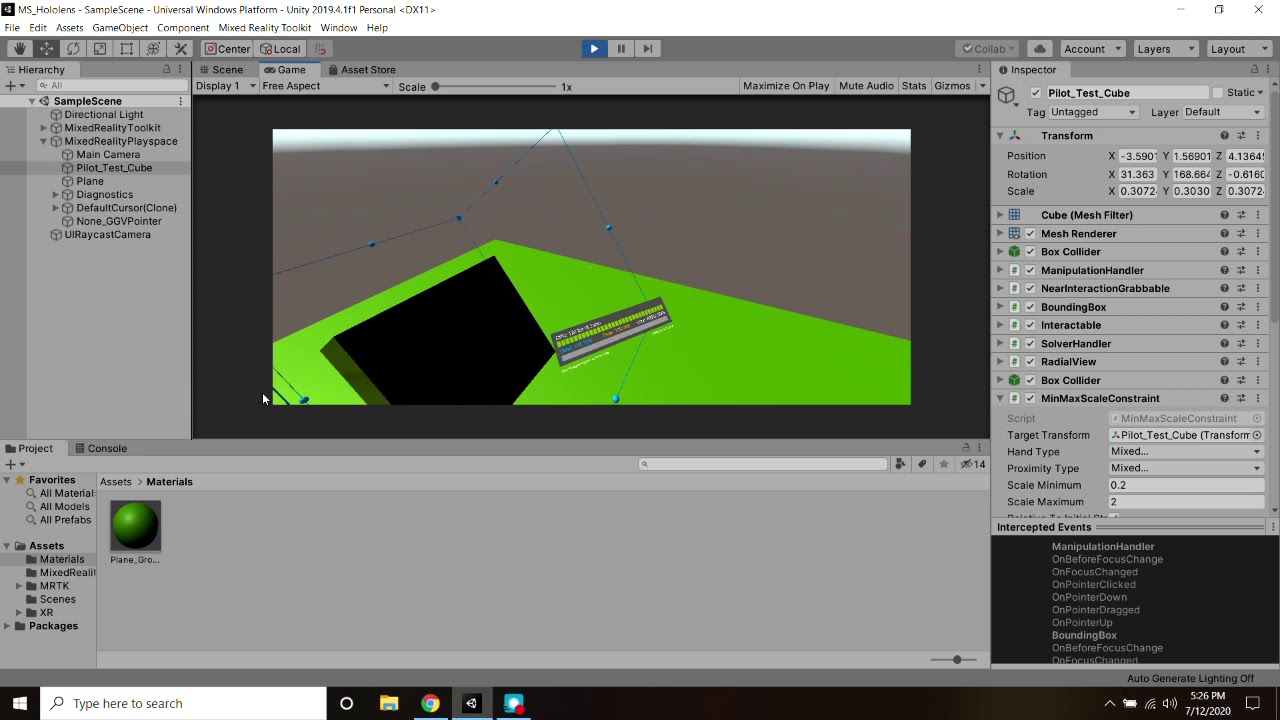Viewport: 1280px width, 720px height.
Task: Click Game view Scale slider
Action: click(x=495, y=87)
